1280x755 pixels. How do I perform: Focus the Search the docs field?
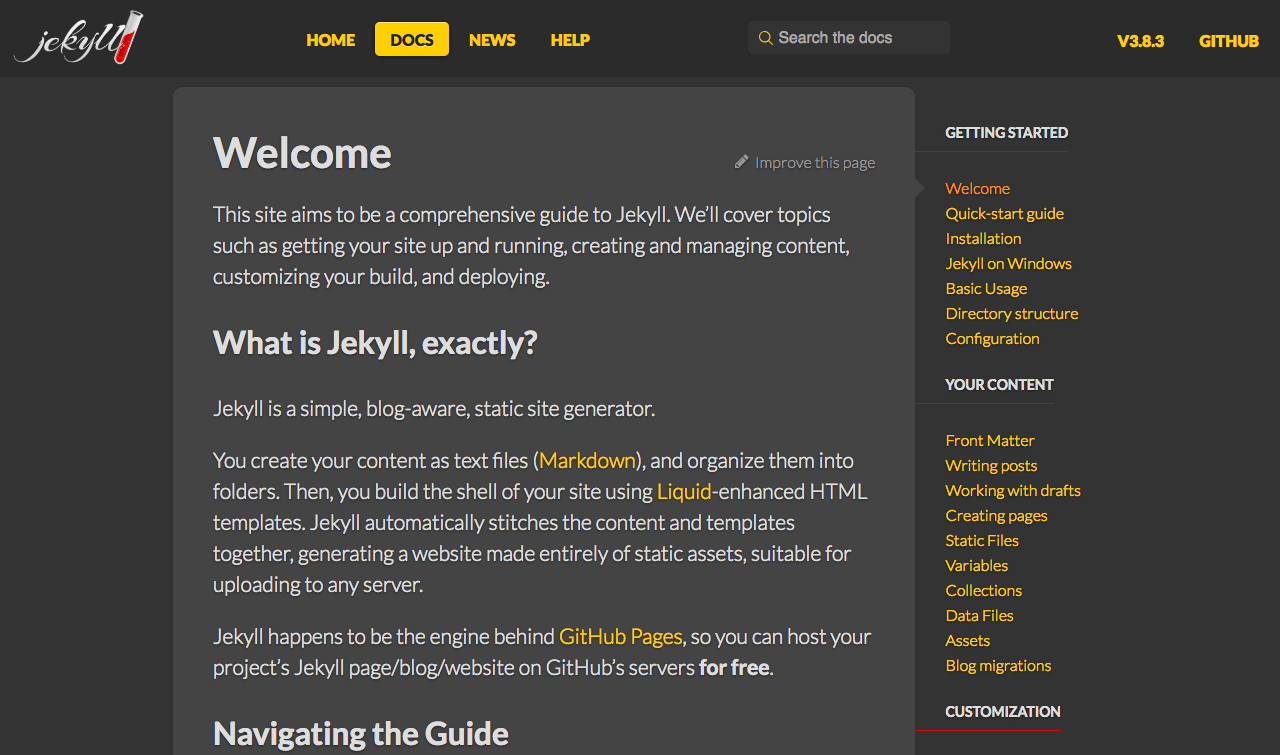(x=849, y=38)
